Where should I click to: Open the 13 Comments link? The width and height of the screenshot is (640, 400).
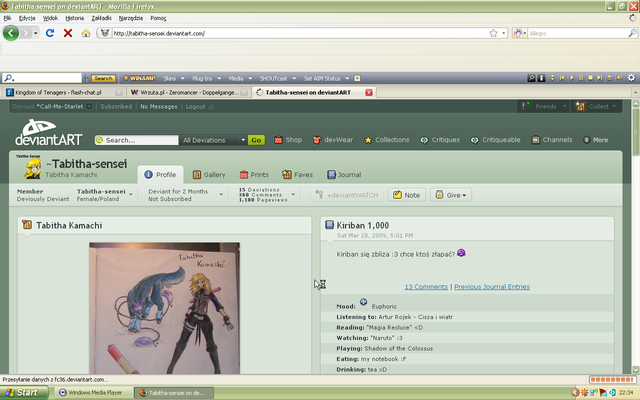coord(425,287)
